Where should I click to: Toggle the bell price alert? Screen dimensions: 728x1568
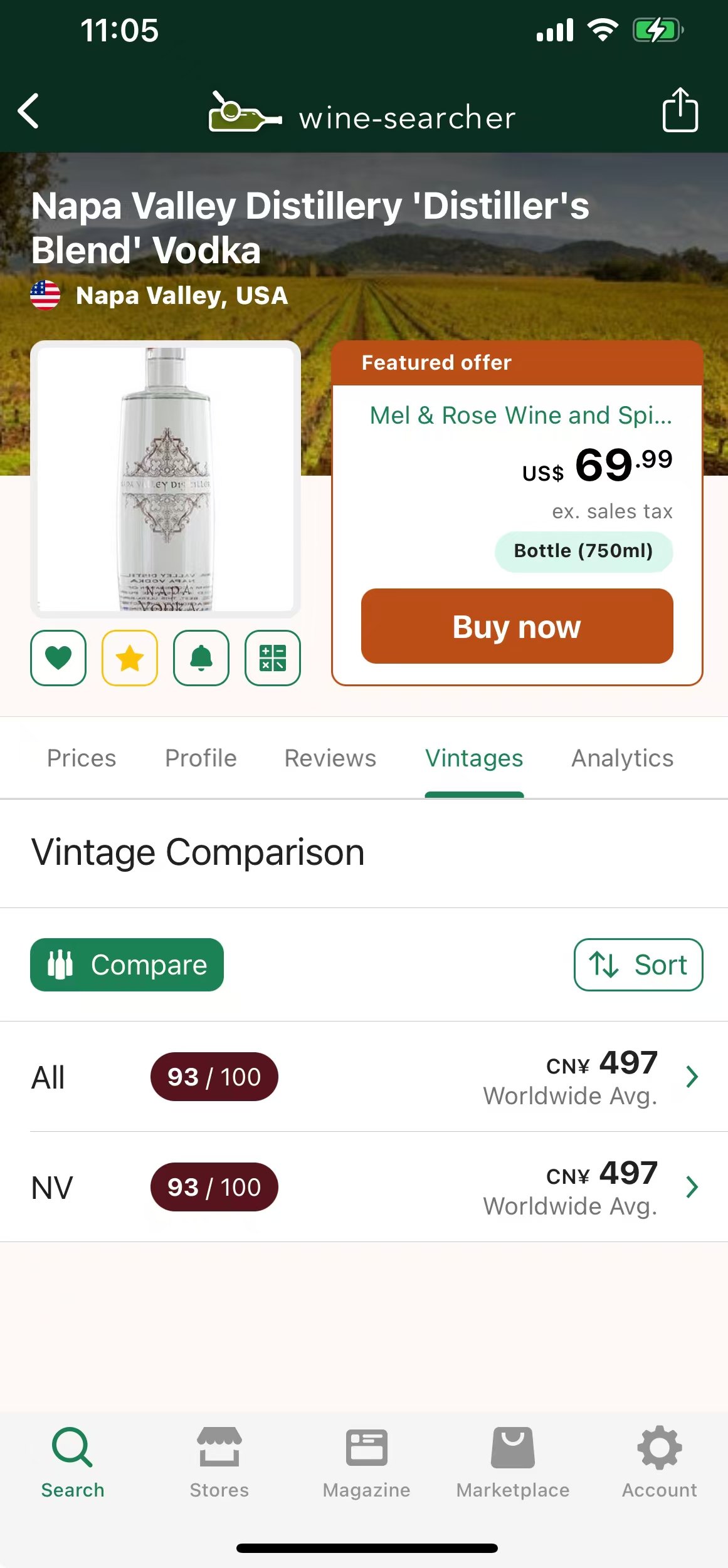coord(201,658)
